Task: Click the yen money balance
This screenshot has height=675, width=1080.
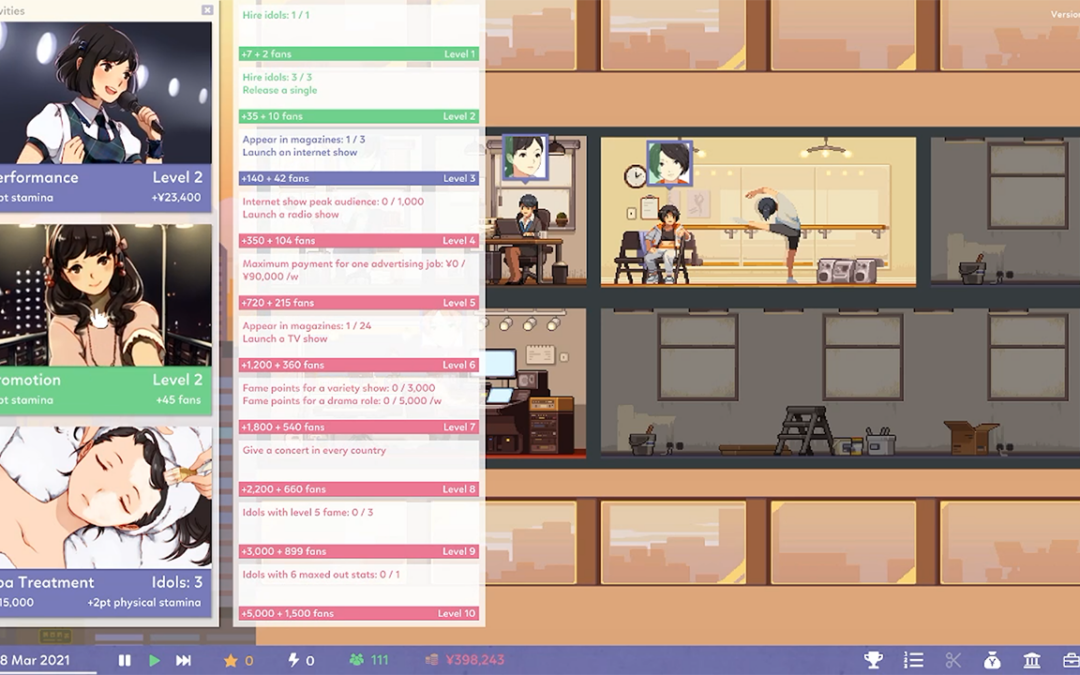Action: coord(465,660)
